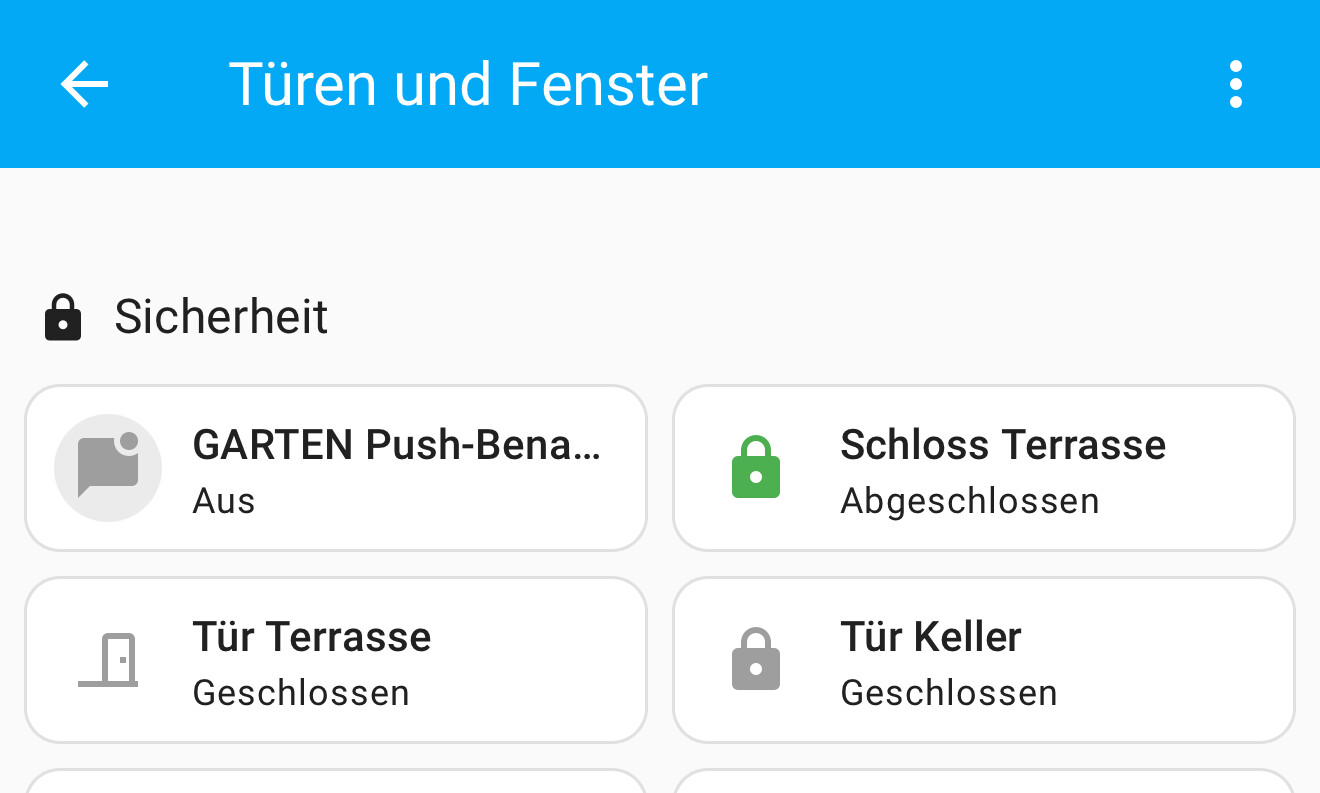1320x793 pixels.
Task: Click the black Sicherheit lock icon
Action: pyautogui.click(x=63, y=318)
